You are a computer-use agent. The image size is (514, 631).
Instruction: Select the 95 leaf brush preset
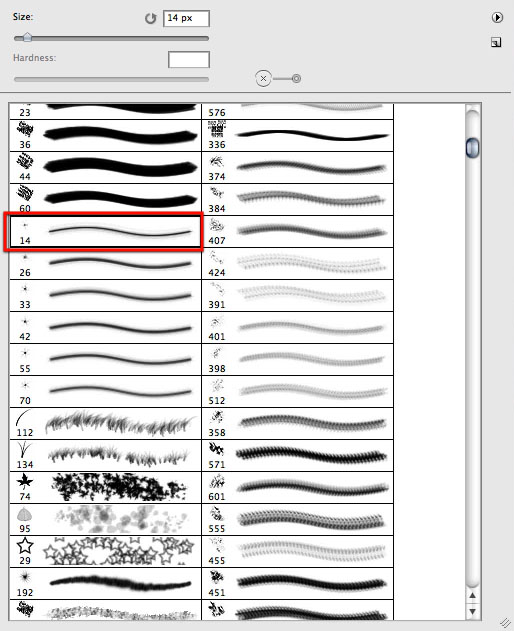click(105, 520)
